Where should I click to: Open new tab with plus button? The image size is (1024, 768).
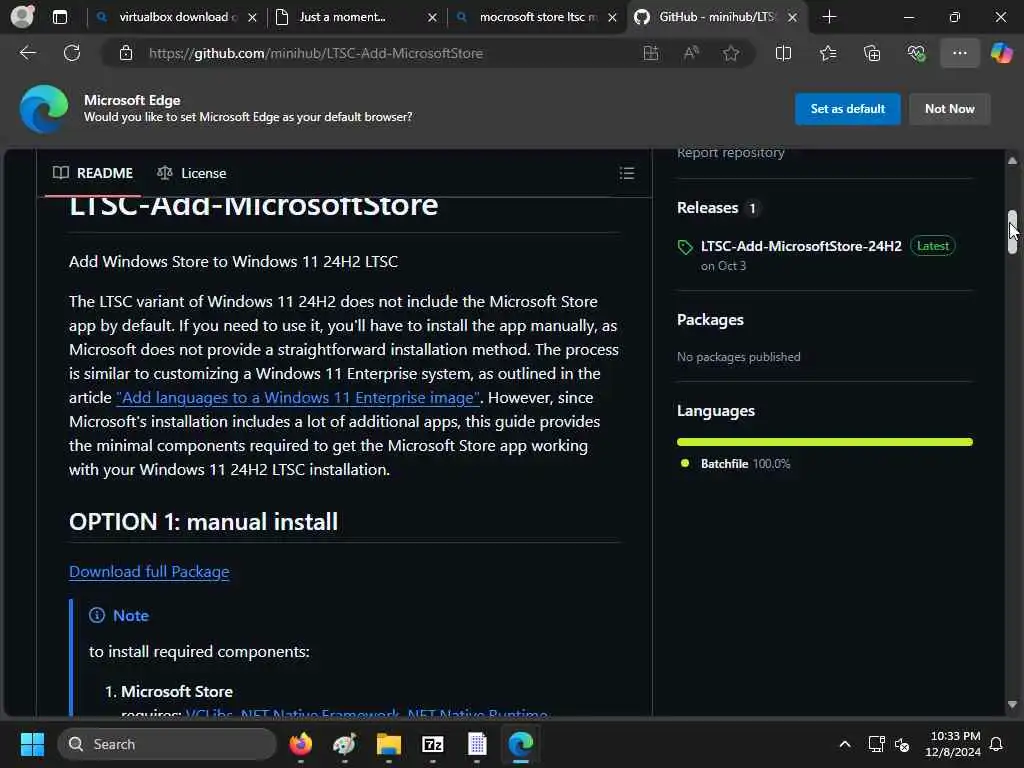point(829,17)
